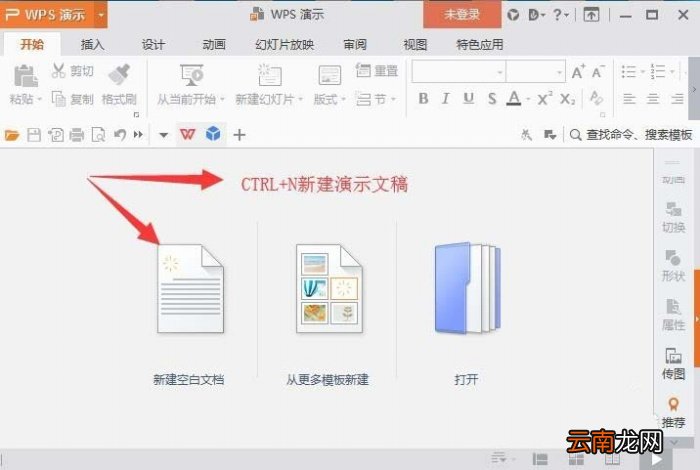Open the font color dropdown arrow
This screenshot has height=470, width=700.
click(528, 99)
